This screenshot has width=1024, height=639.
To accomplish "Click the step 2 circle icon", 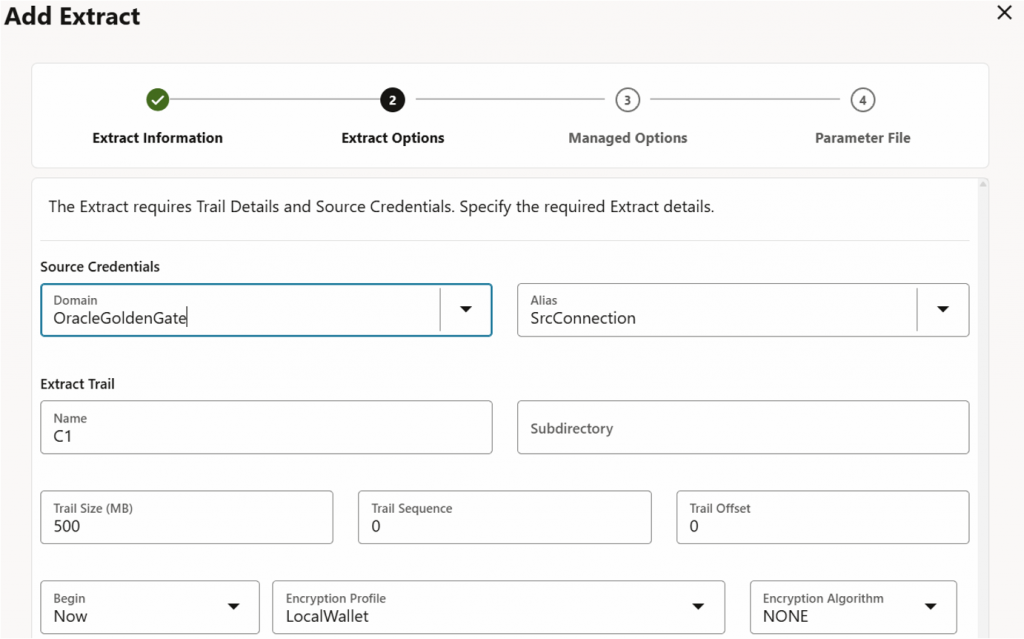I will pos(392,100).
